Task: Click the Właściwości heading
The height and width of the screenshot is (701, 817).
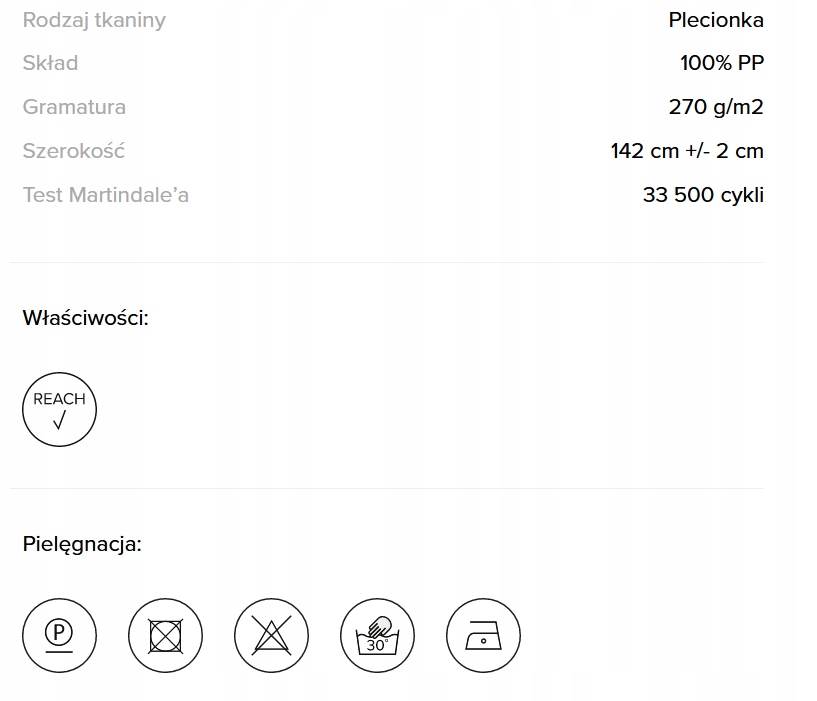Action: coord(85,318)
